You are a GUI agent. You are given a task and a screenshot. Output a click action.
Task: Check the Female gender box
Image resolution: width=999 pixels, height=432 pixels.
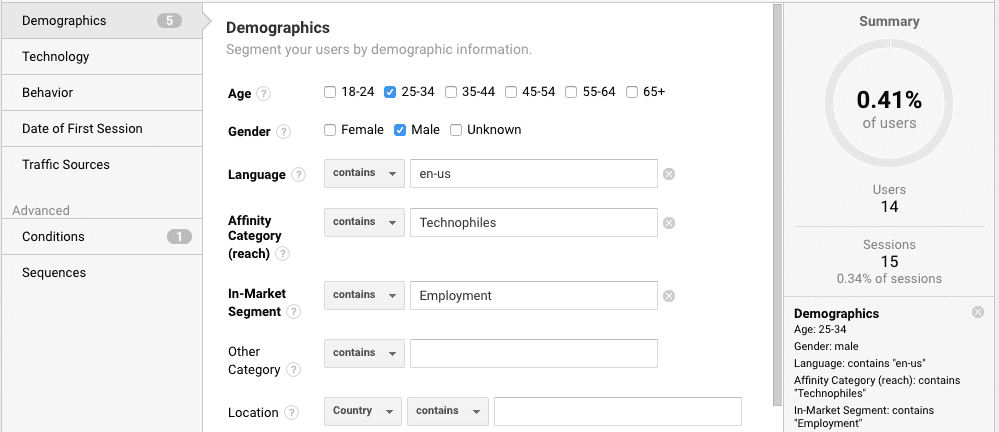click(x=329, y=130)
